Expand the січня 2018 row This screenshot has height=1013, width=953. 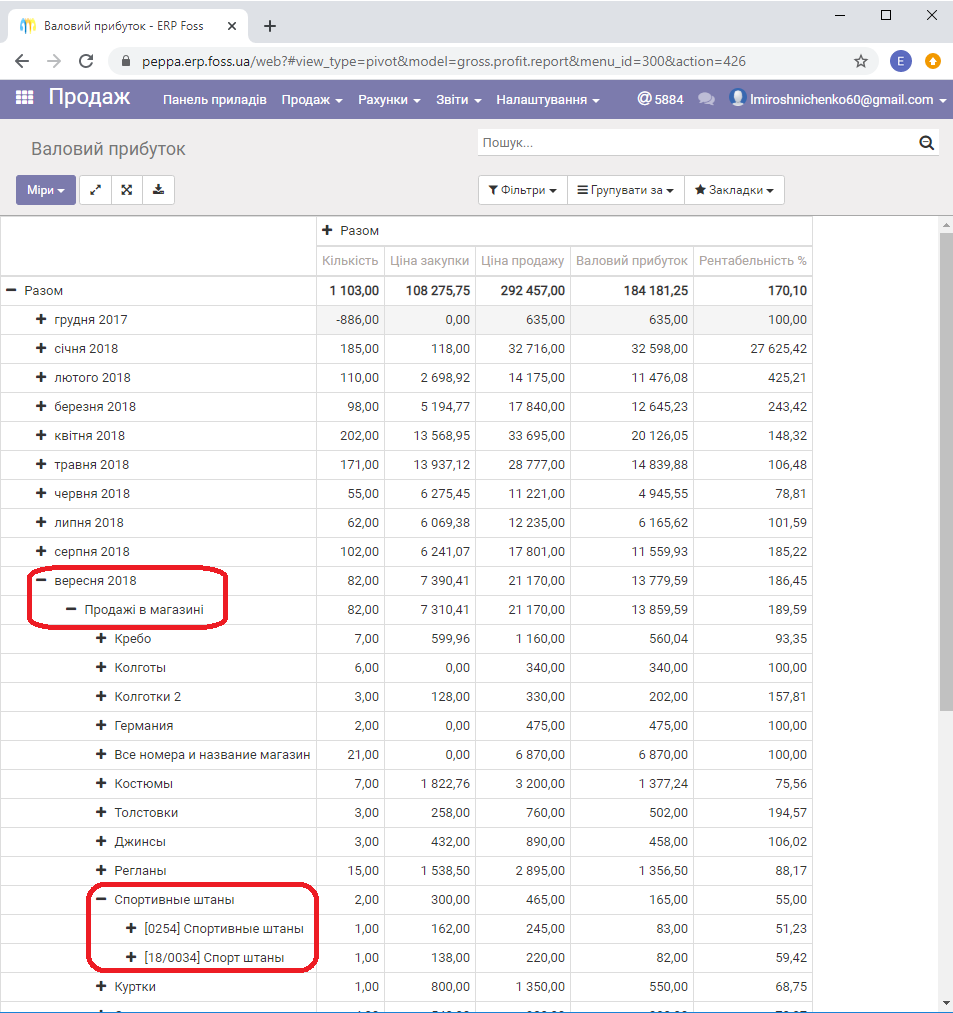tap(41, 348)
